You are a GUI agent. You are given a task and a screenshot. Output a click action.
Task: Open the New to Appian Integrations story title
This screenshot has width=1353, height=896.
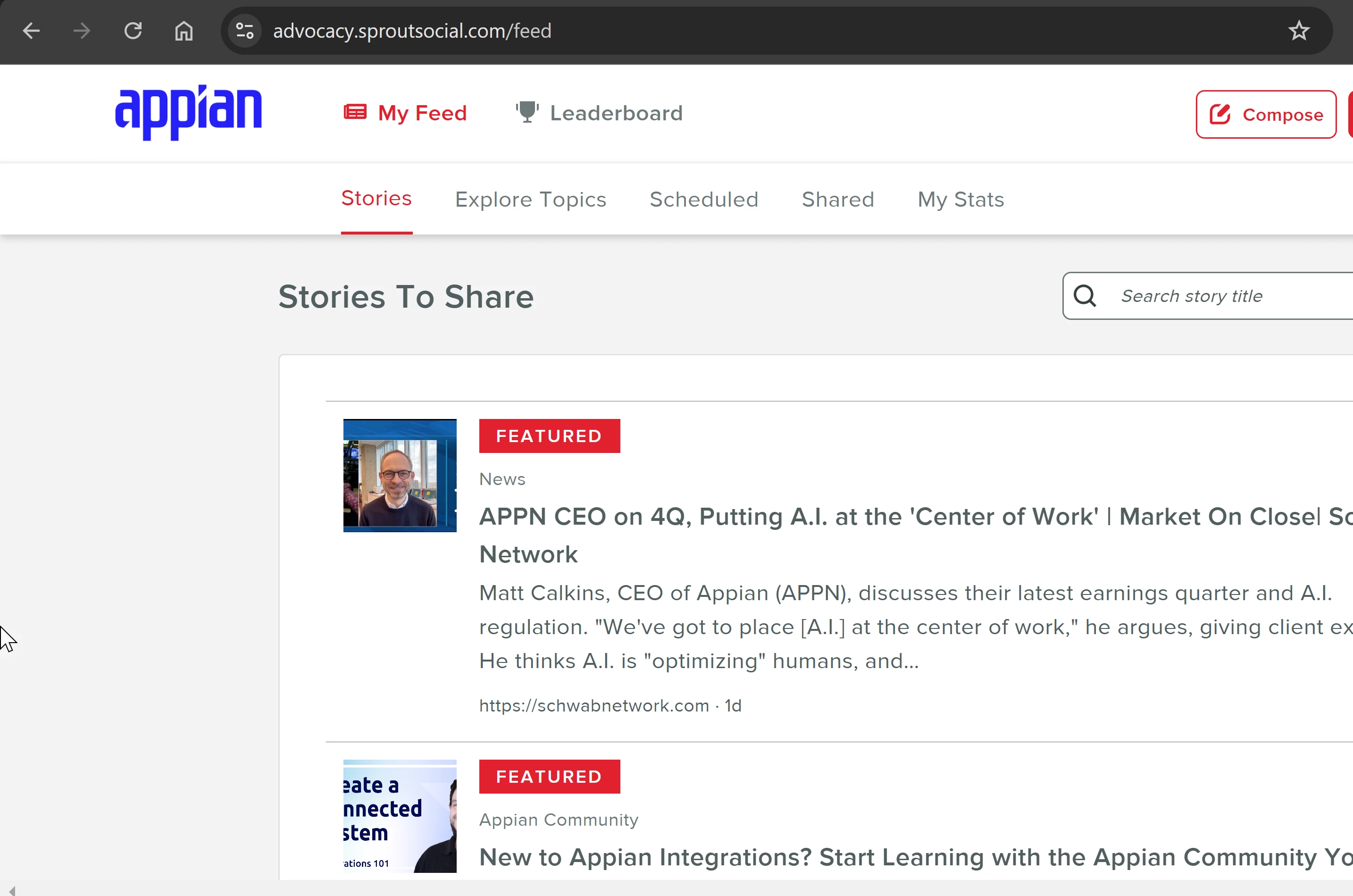(x=916, y=857)
